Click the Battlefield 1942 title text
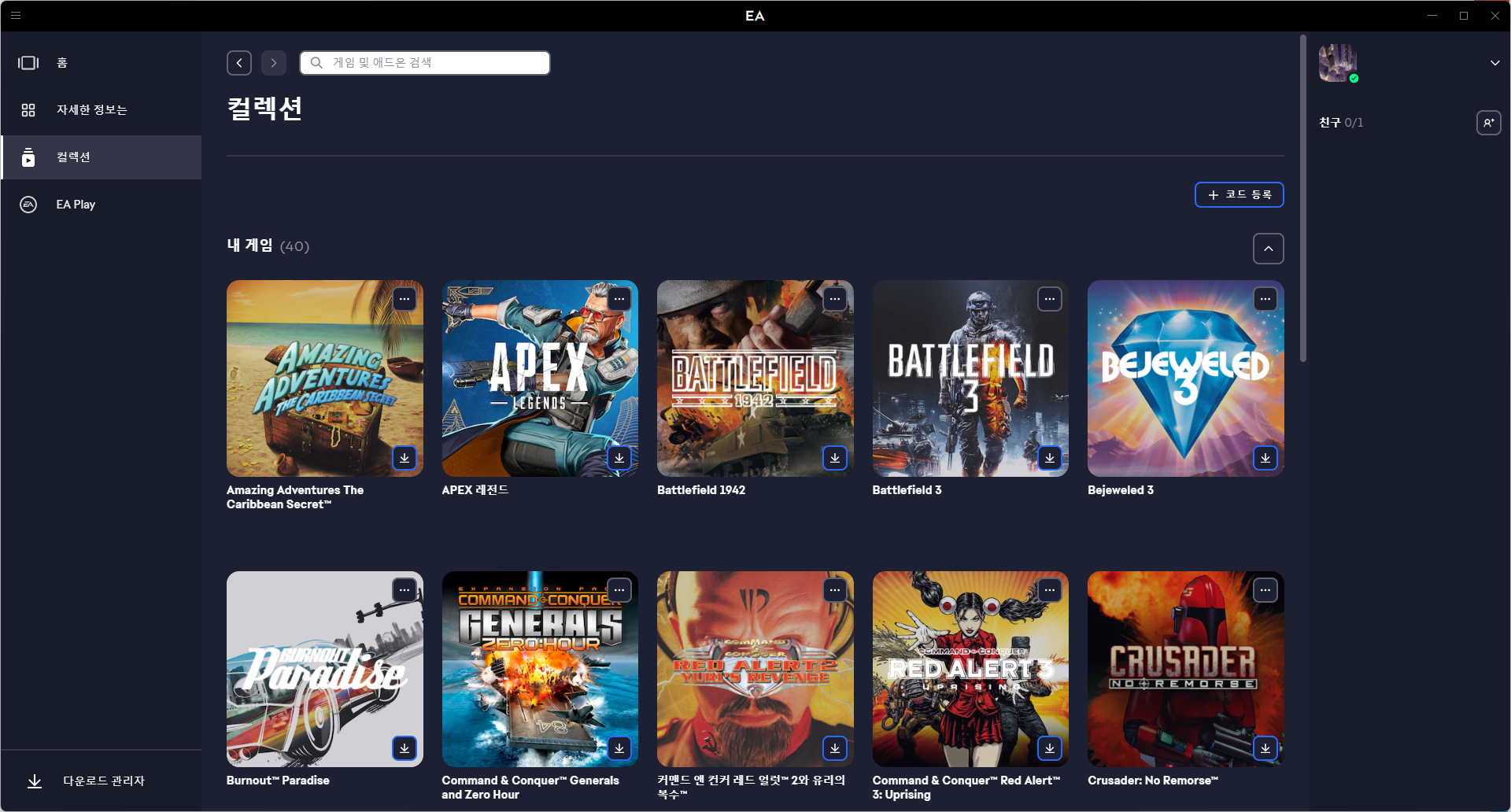Viewport: 1511px width, 812px height. pyautogui.click(x=701, y=490)
